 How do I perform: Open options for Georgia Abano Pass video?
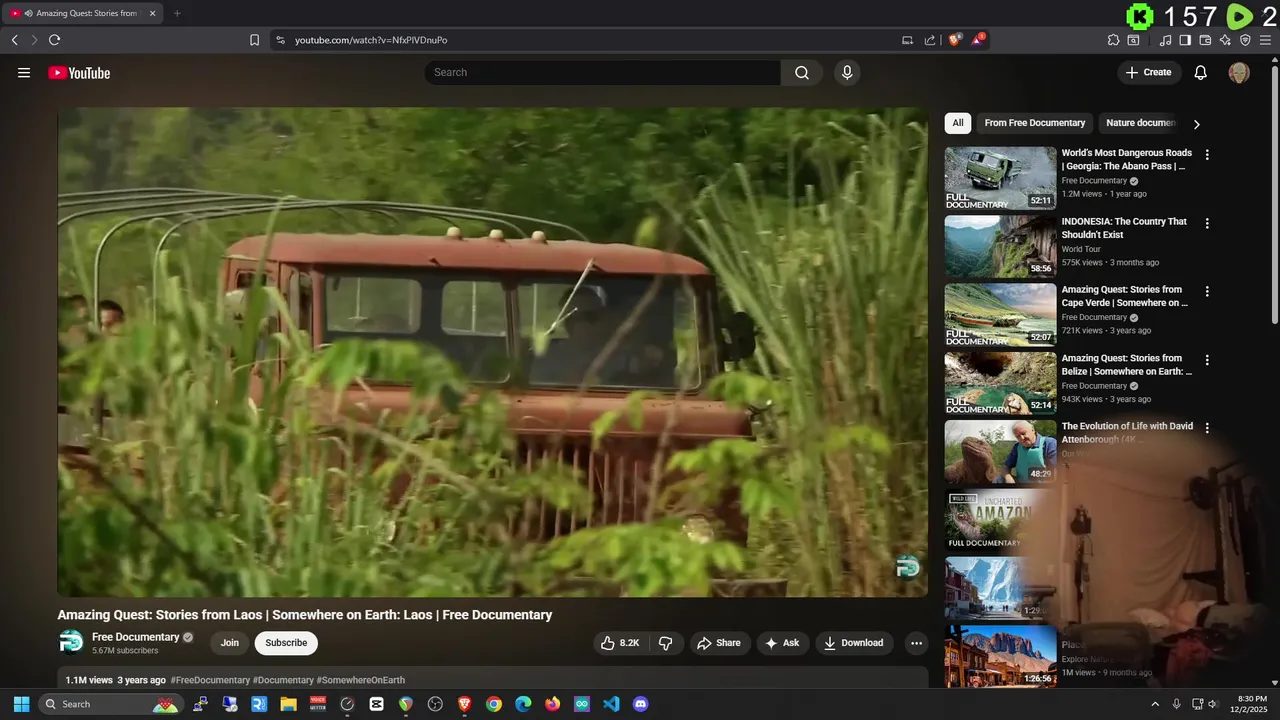1207,155
